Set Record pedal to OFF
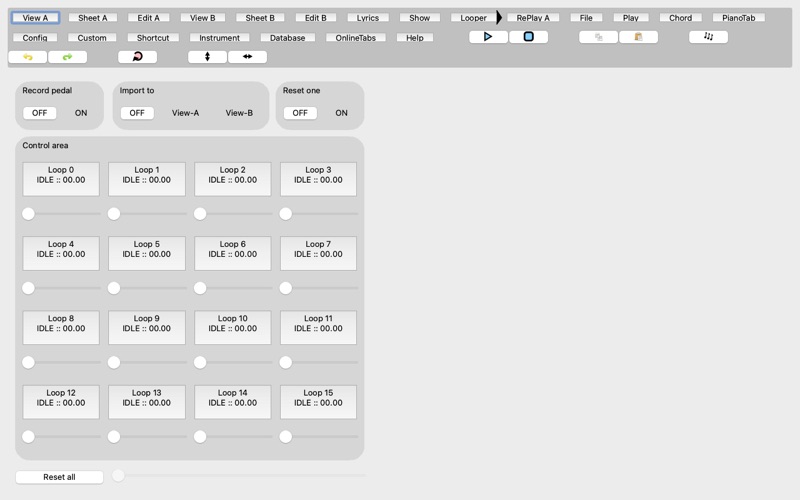 [x=39, y=113]
